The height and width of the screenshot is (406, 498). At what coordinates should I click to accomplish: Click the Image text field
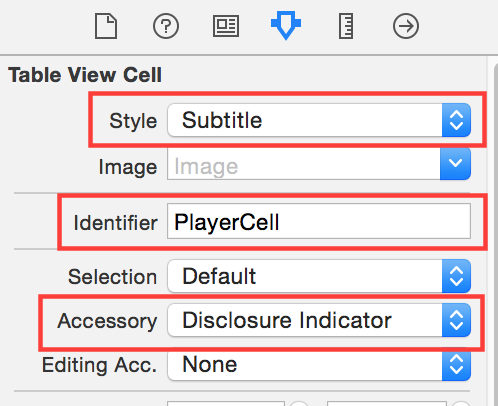coord(304,164)
